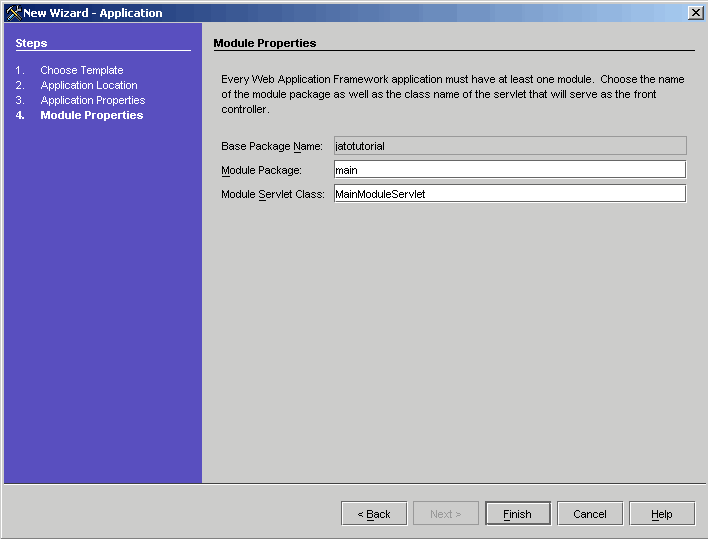The height and width of the screenshot is (539, 708).
Task: Click the 'Module Servlet Class:' label
Action: 273,194
